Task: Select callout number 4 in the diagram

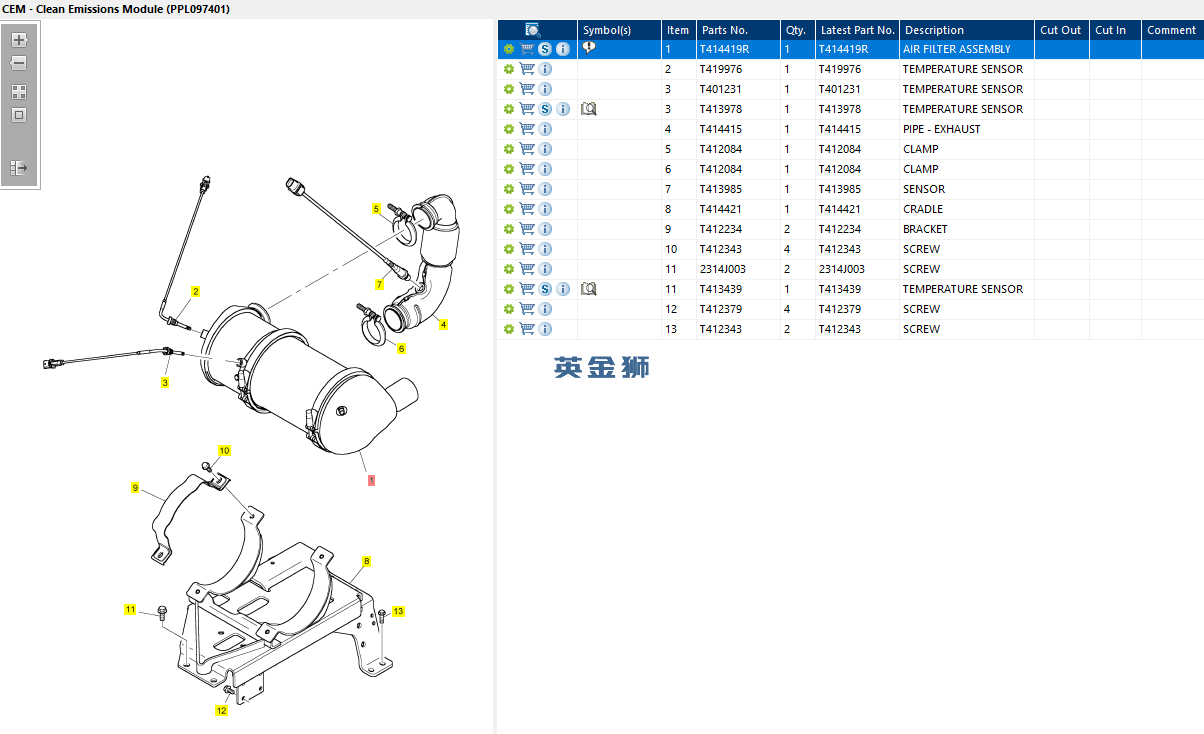Action: point(443,324)
